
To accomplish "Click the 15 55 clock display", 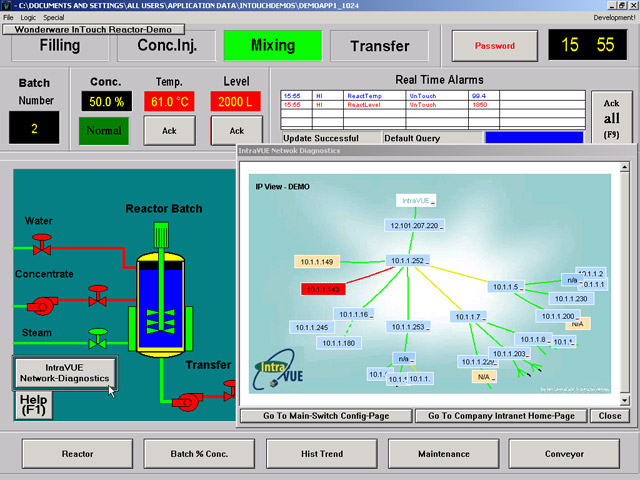I will [587, 45].
